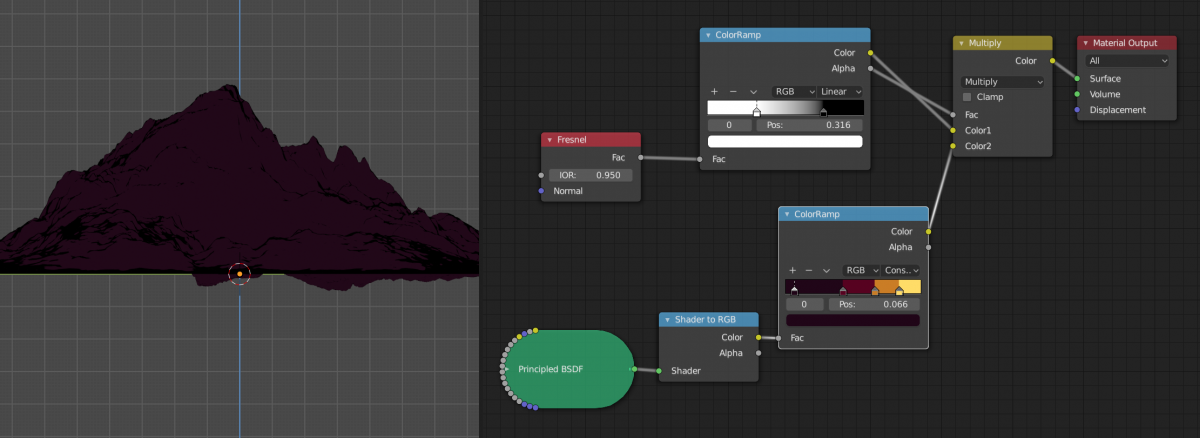Open the Multiply blend type dropdown
The height and width of the screenshot is (438, 1200).
click(1002, 81)
